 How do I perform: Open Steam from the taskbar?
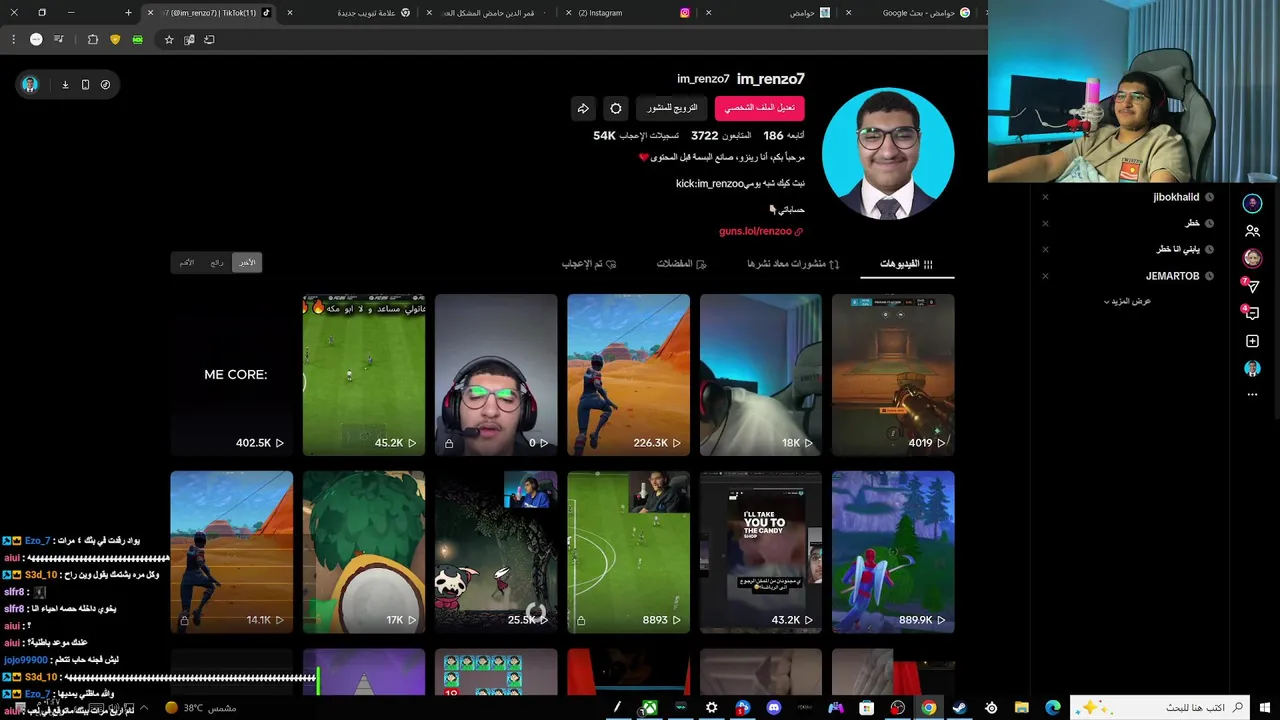[959, 708]
